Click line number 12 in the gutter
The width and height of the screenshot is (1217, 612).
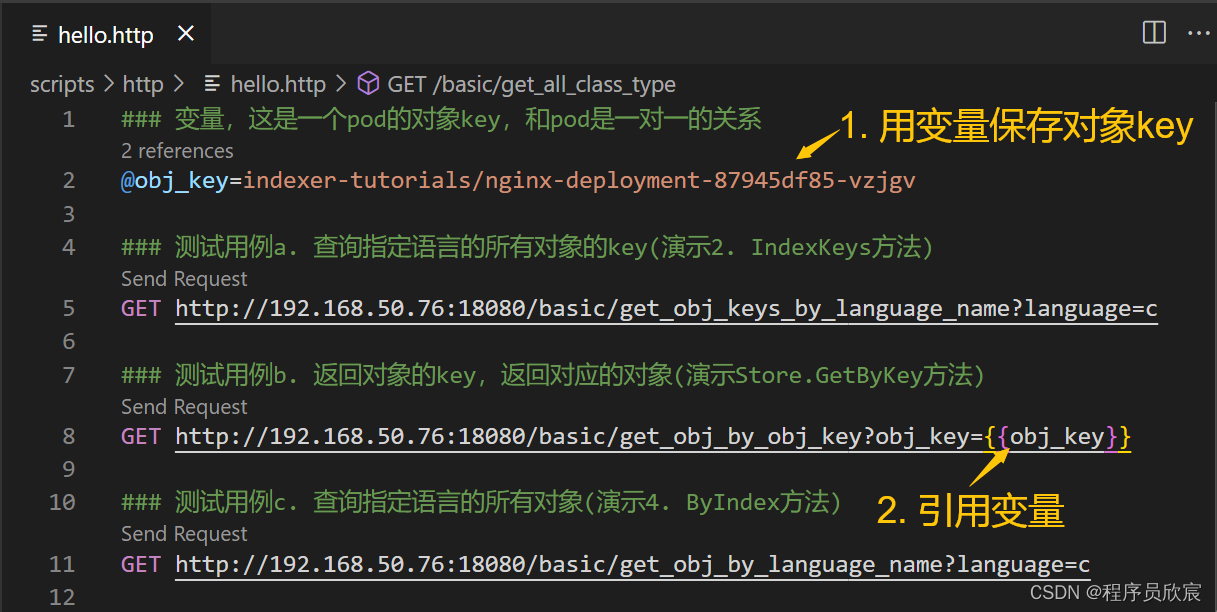point(62,597)
